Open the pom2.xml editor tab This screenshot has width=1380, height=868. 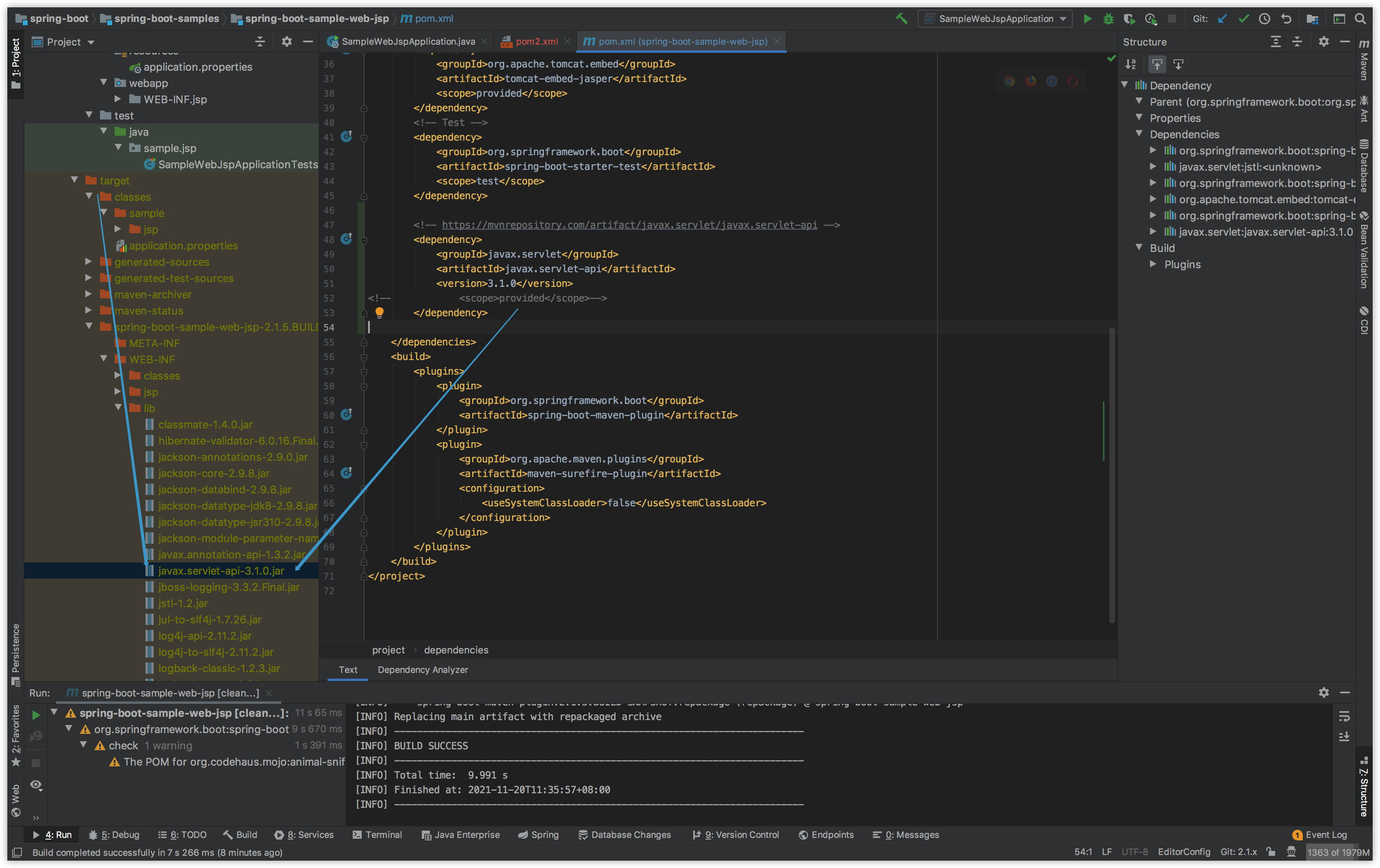point(536,41)
